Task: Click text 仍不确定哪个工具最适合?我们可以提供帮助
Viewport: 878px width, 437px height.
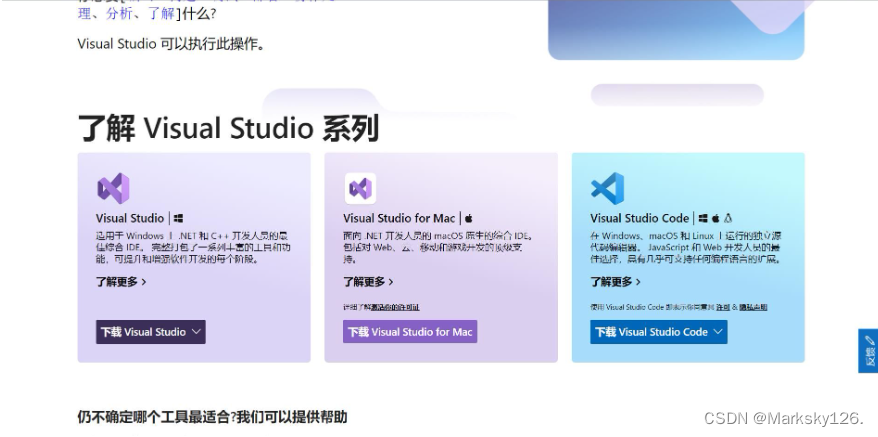Action: coord(212,417)
